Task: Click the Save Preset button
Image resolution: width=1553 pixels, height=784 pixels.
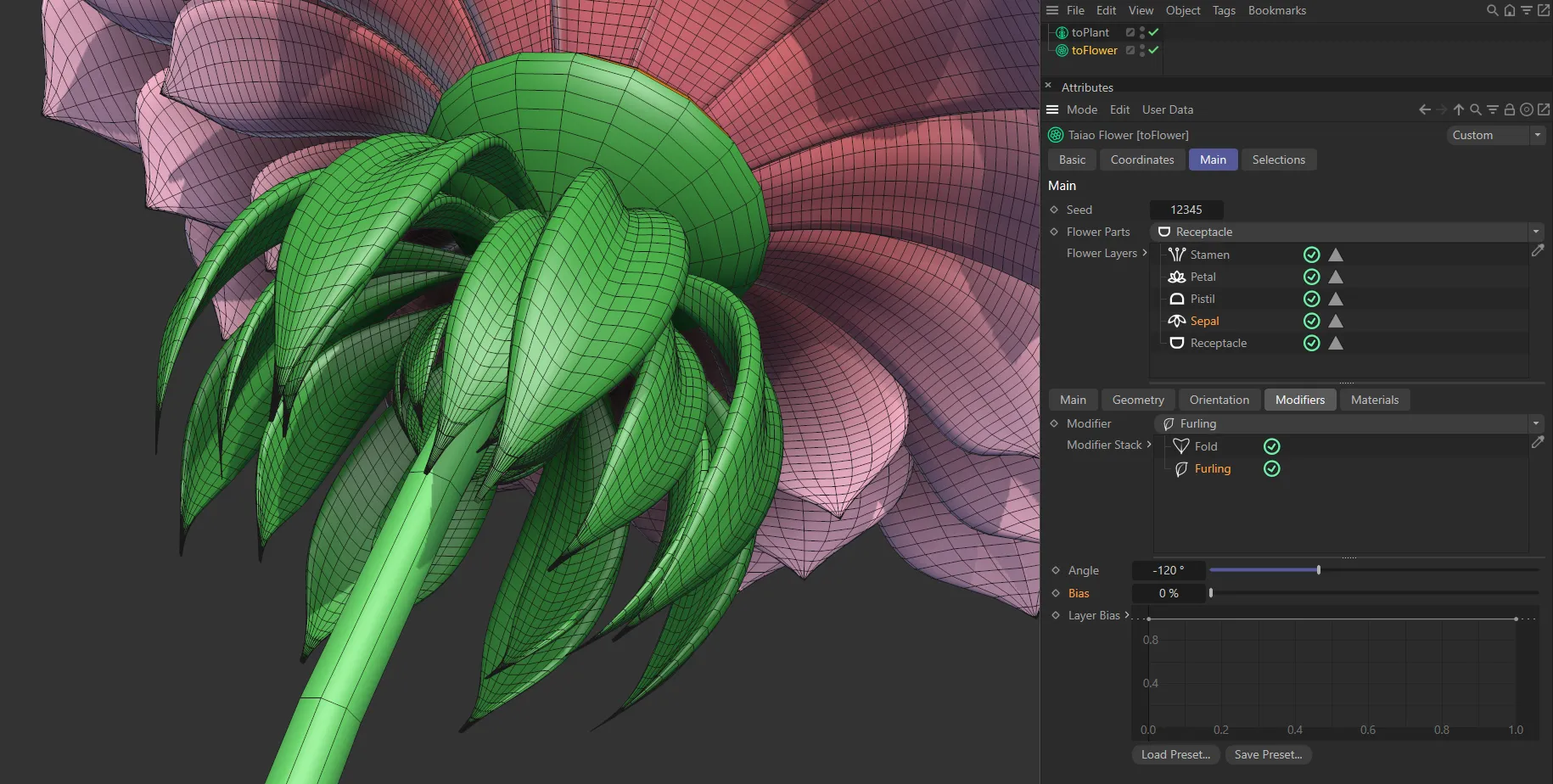Action: tap(1268, 753)
